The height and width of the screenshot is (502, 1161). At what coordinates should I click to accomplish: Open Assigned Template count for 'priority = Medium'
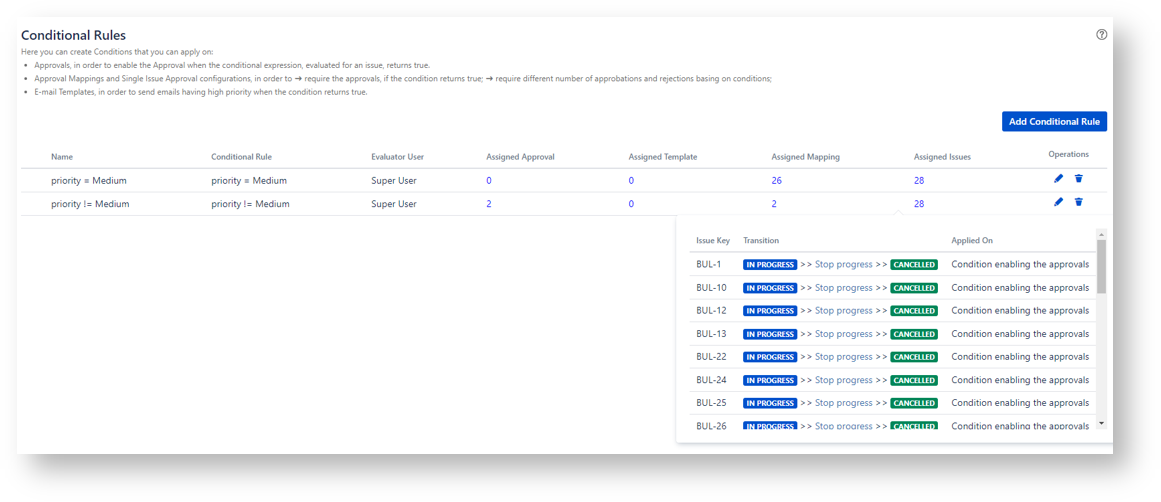[x=631, y=181]
